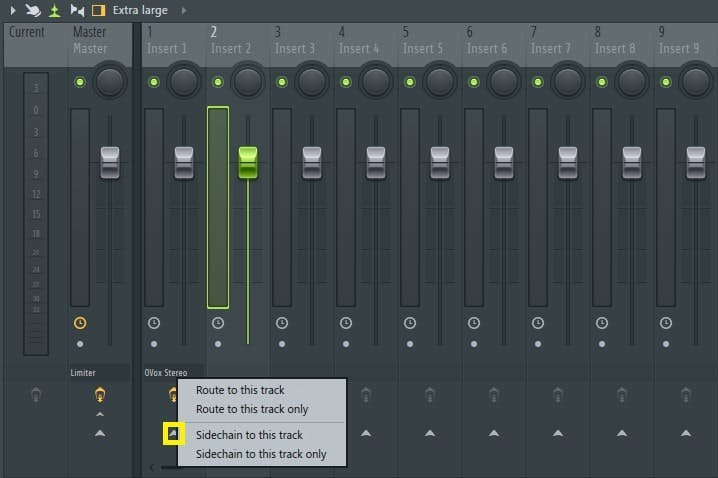Mute Insert 9 using its green LED
718x478 pixels.
[x=666, y=82]
